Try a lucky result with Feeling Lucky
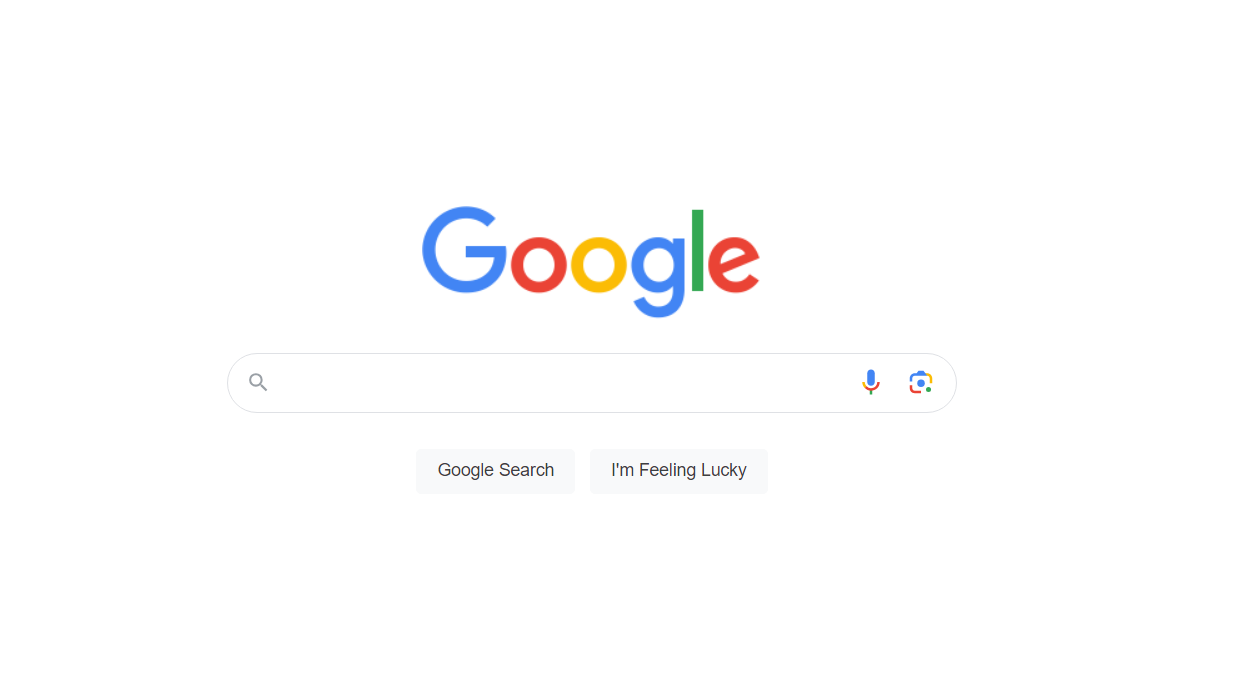Image resolution: width=1234 pixels, height=674 pixels. click(679, 471)
